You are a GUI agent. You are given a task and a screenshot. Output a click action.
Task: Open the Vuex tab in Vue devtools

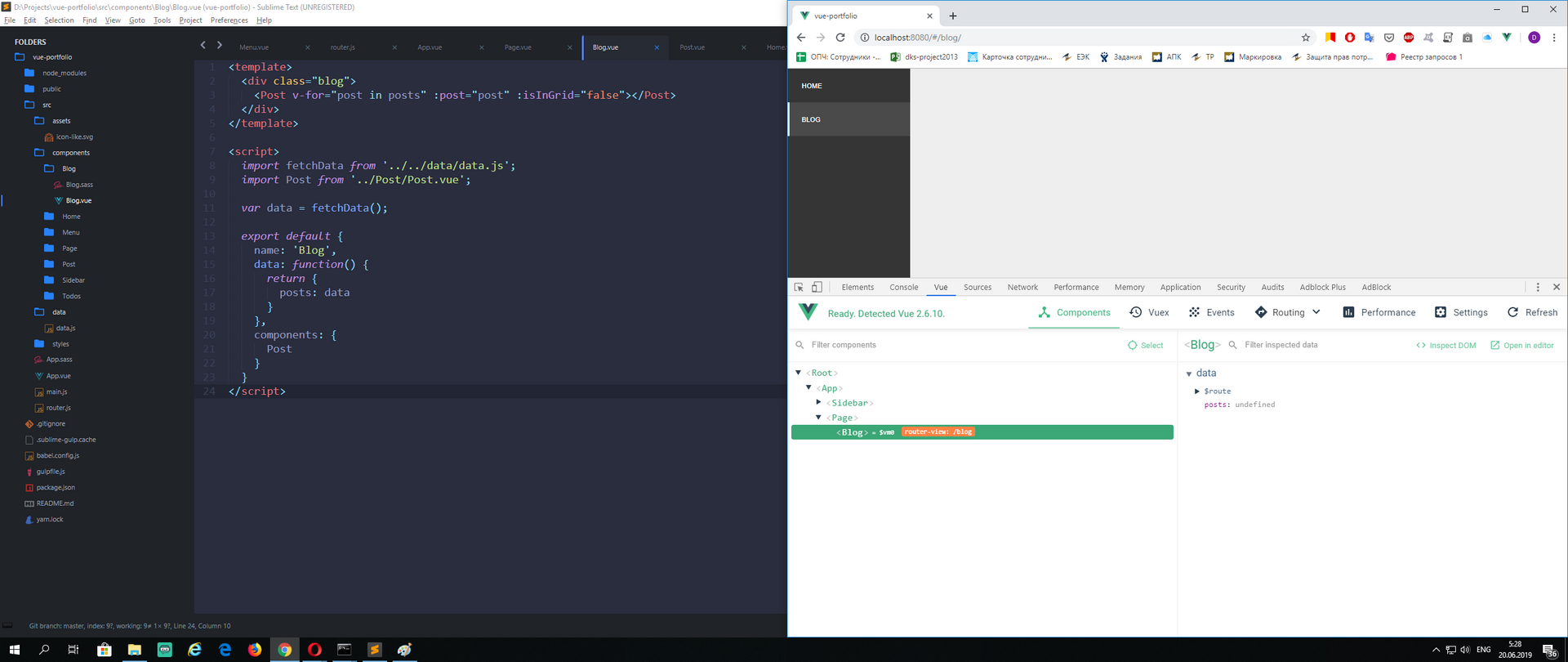click(1149, 312)
